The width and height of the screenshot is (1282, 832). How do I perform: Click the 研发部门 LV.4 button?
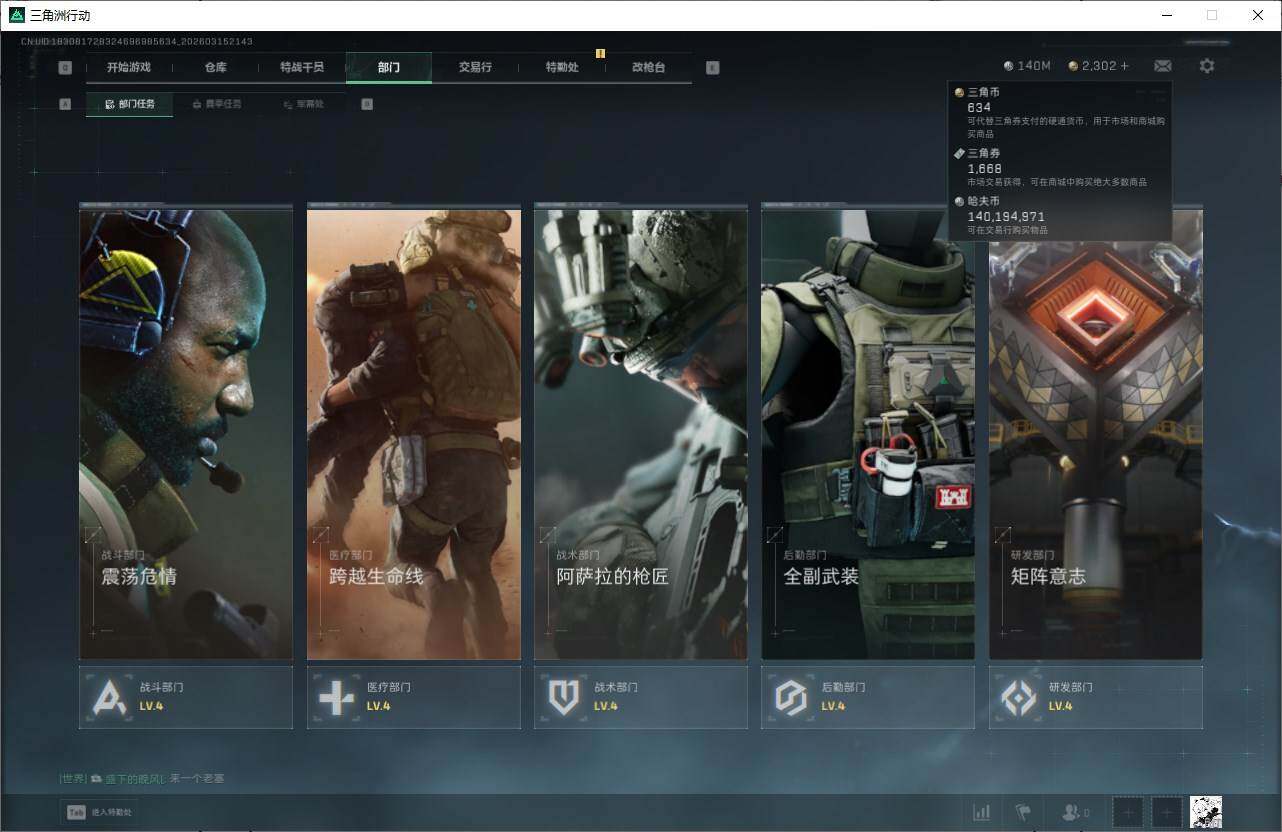pyautogui.click(x=1095, y=697)
